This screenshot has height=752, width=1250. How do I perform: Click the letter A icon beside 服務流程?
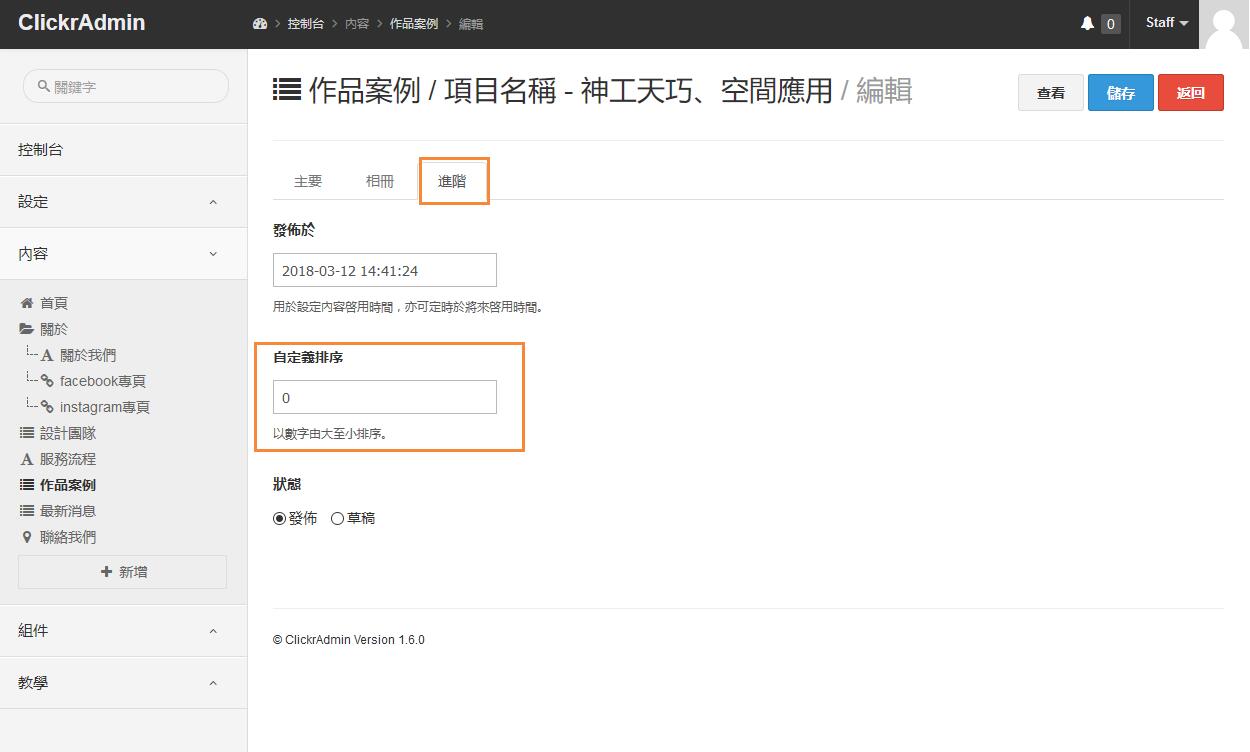click(x=27, y=459)
